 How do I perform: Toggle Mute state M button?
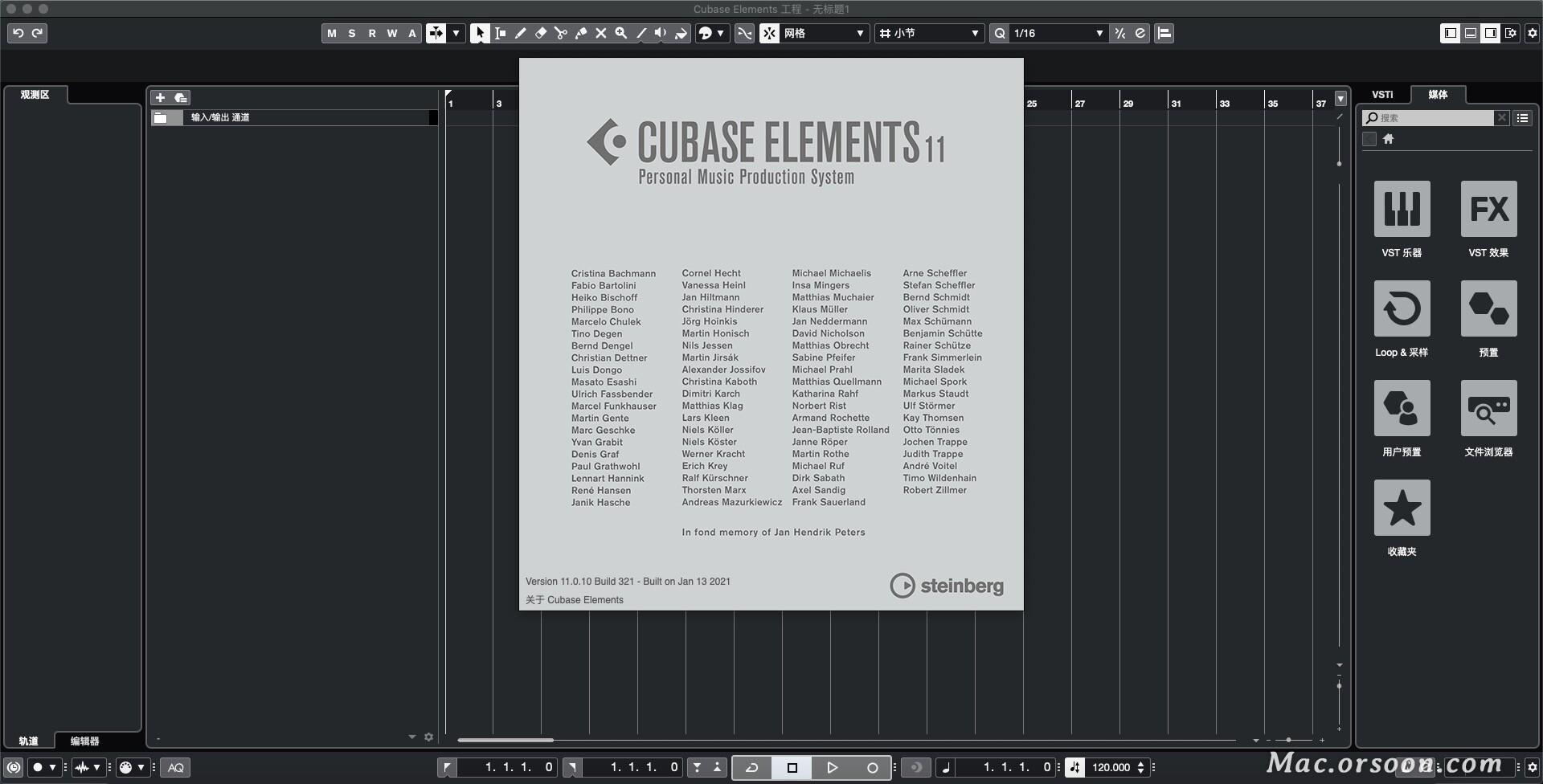(x=331, y=33)
